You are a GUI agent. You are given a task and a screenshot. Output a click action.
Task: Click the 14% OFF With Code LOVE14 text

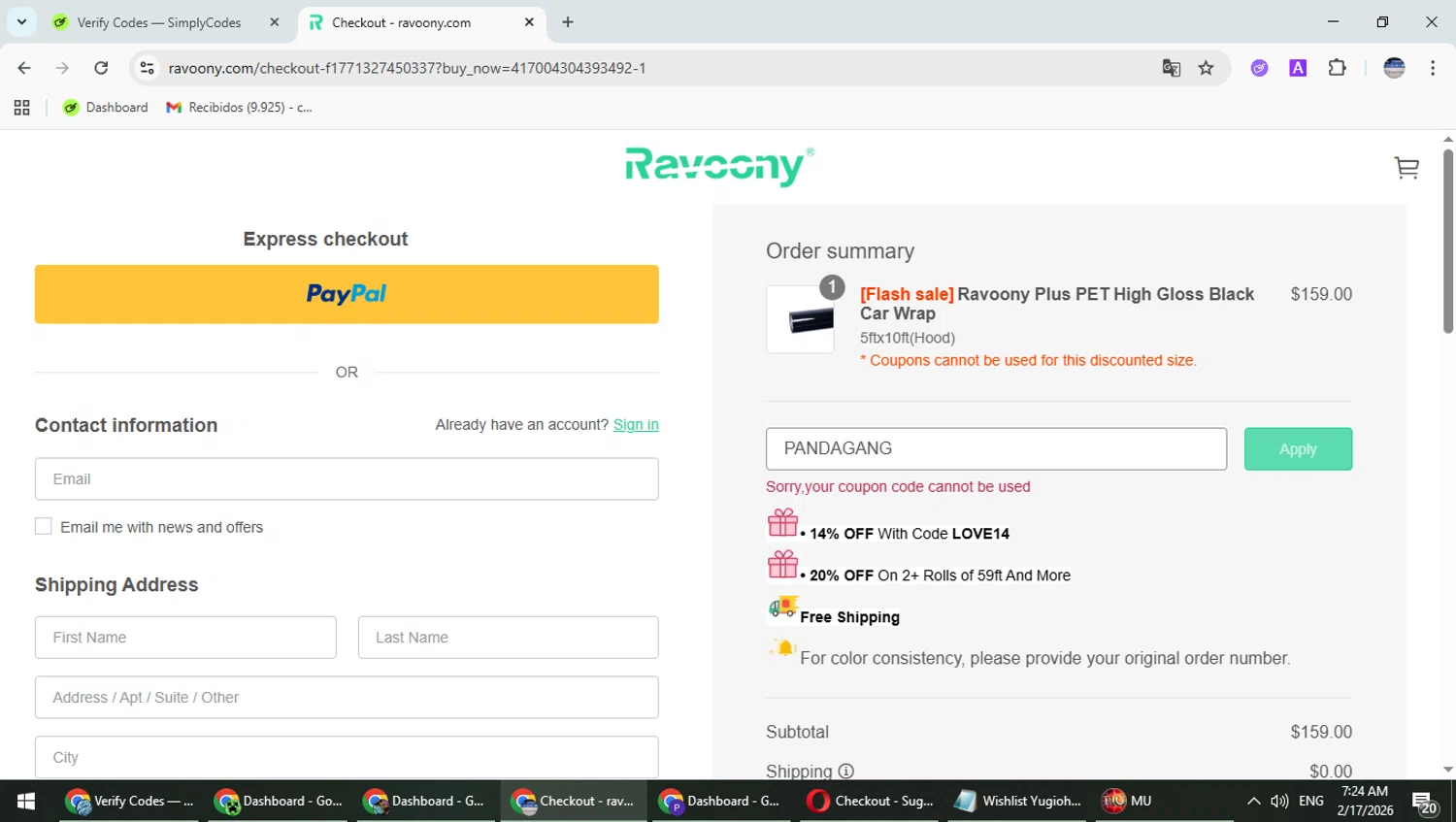pos(910,534)
